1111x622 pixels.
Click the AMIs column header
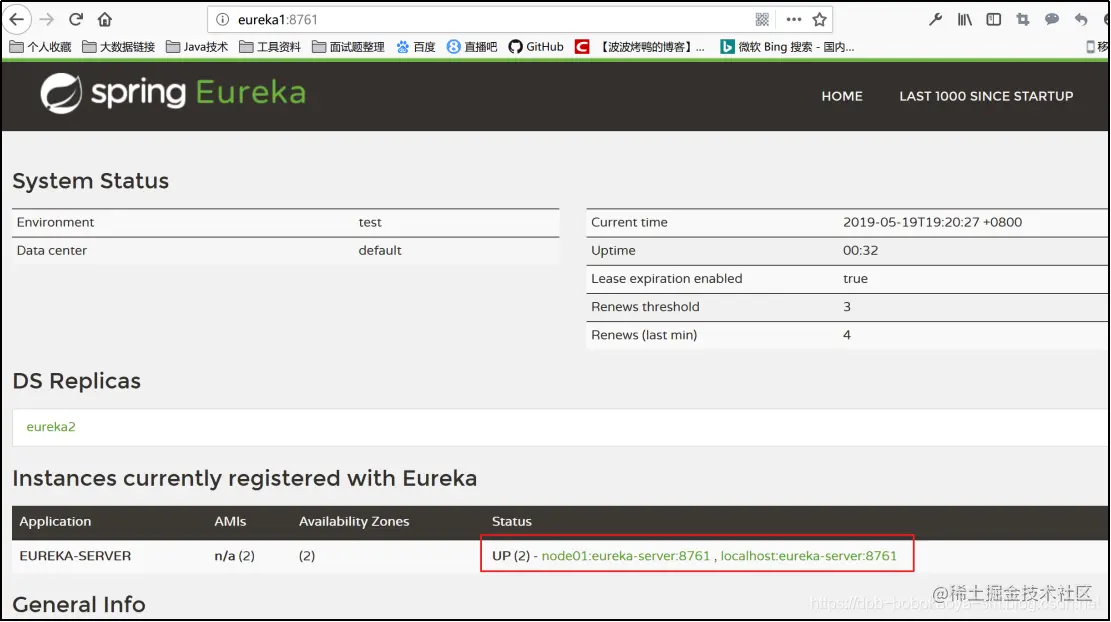[230, 521]
